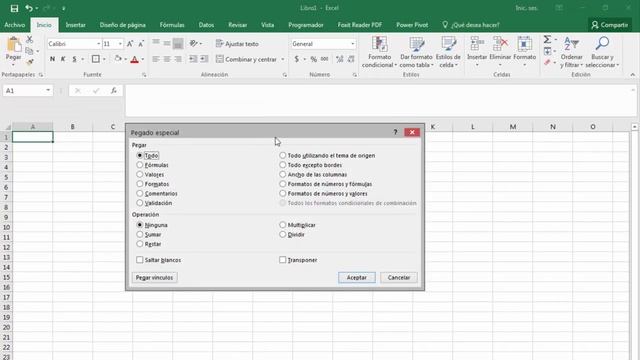Enable the Transponer checkbox

coord(282,260)
